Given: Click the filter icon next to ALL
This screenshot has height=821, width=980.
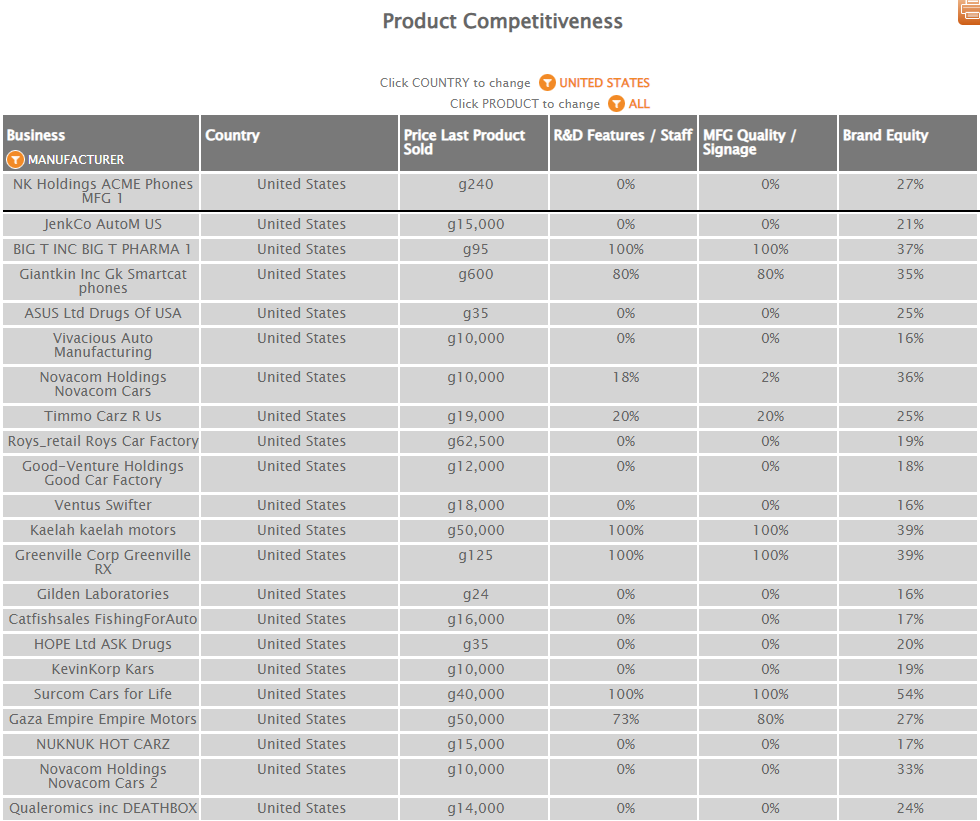Looking at the screenshot, I should [617, 104].
